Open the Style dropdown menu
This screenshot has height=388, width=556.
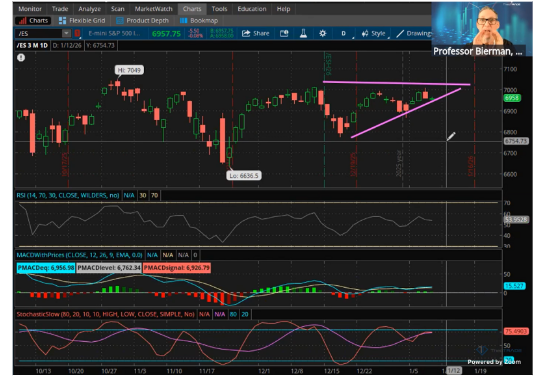tap(373, 33)
